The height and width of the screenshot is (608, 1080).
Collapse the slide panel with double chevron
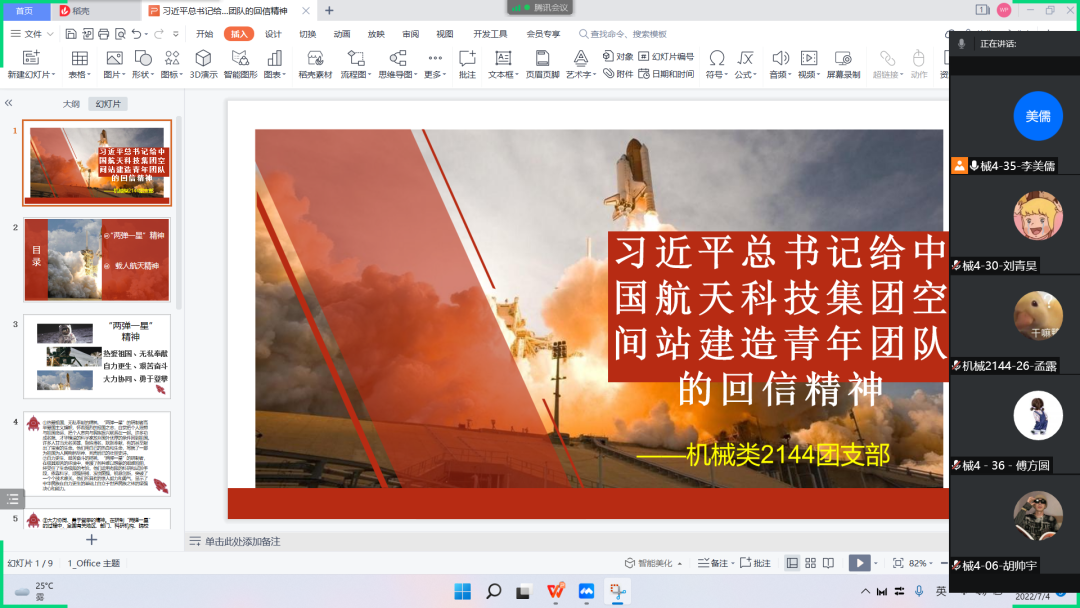click(x=9, y=104)
